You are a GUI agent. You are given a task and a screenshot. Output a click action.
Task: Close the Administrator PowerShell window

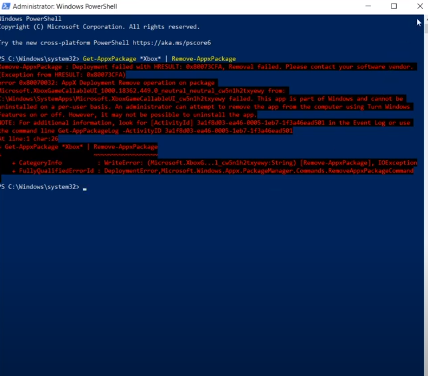point(420,6)
